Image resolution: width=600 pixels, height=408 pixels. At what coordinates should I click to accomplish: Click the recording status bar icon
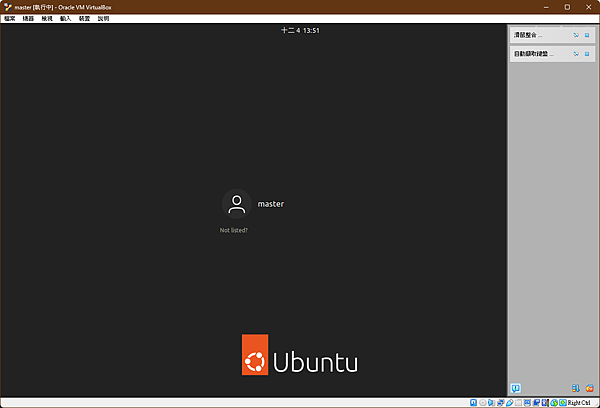(x=536, y=403)
